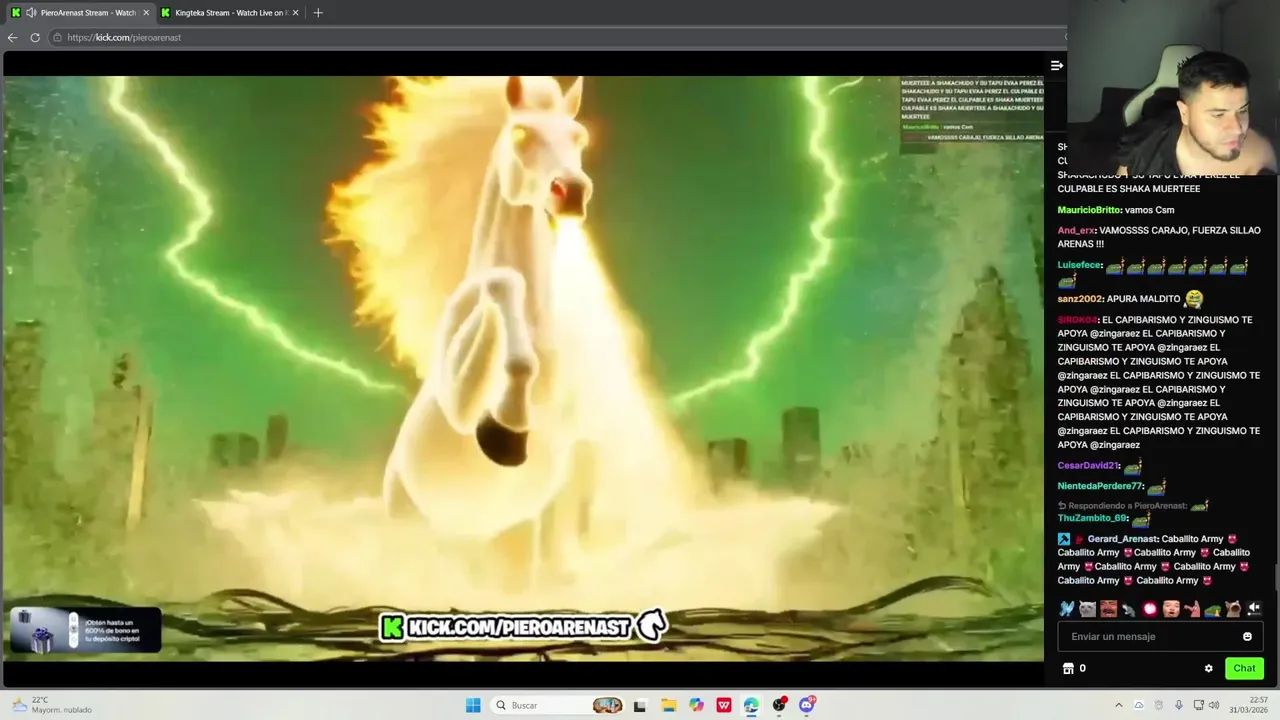Click the Luisefece username
This screenshot has height=720, width=1280.
pyautogui.click(x=1079, y=265)
